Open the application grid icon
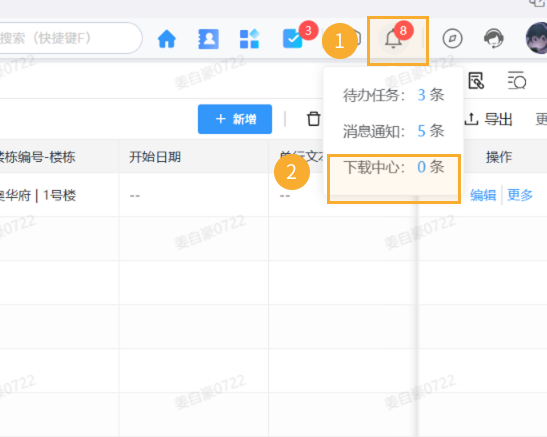547x437 pixels. [x=249, y=39]
